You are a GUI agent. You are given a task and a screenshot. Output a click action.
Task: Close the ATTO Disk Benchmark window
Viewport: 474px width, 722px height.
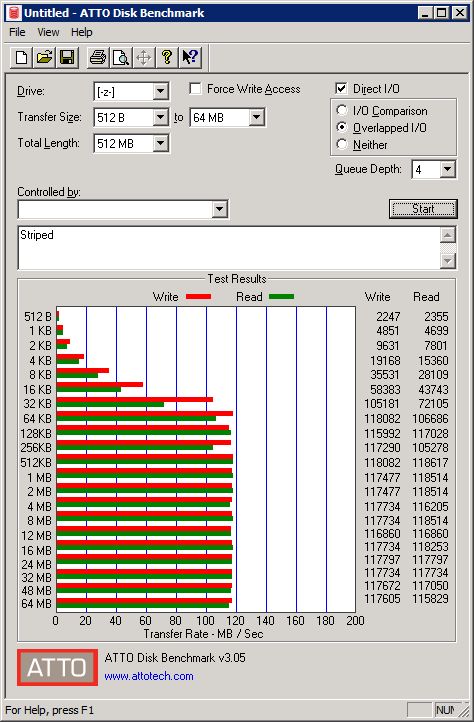(x=460, y=13)
